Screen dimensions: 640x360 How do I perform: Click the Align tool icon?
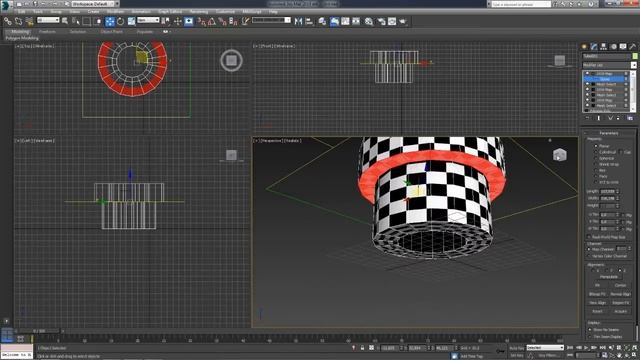(309, 21)
